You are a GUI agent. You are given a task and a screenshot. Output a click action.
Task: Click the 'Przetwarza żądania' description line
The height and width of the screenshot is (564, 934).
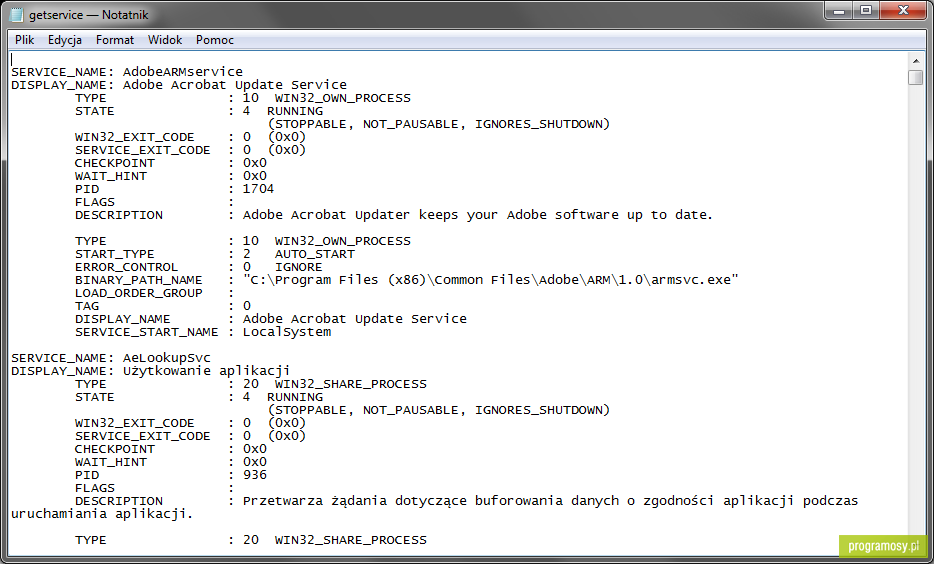click(550, 501)
